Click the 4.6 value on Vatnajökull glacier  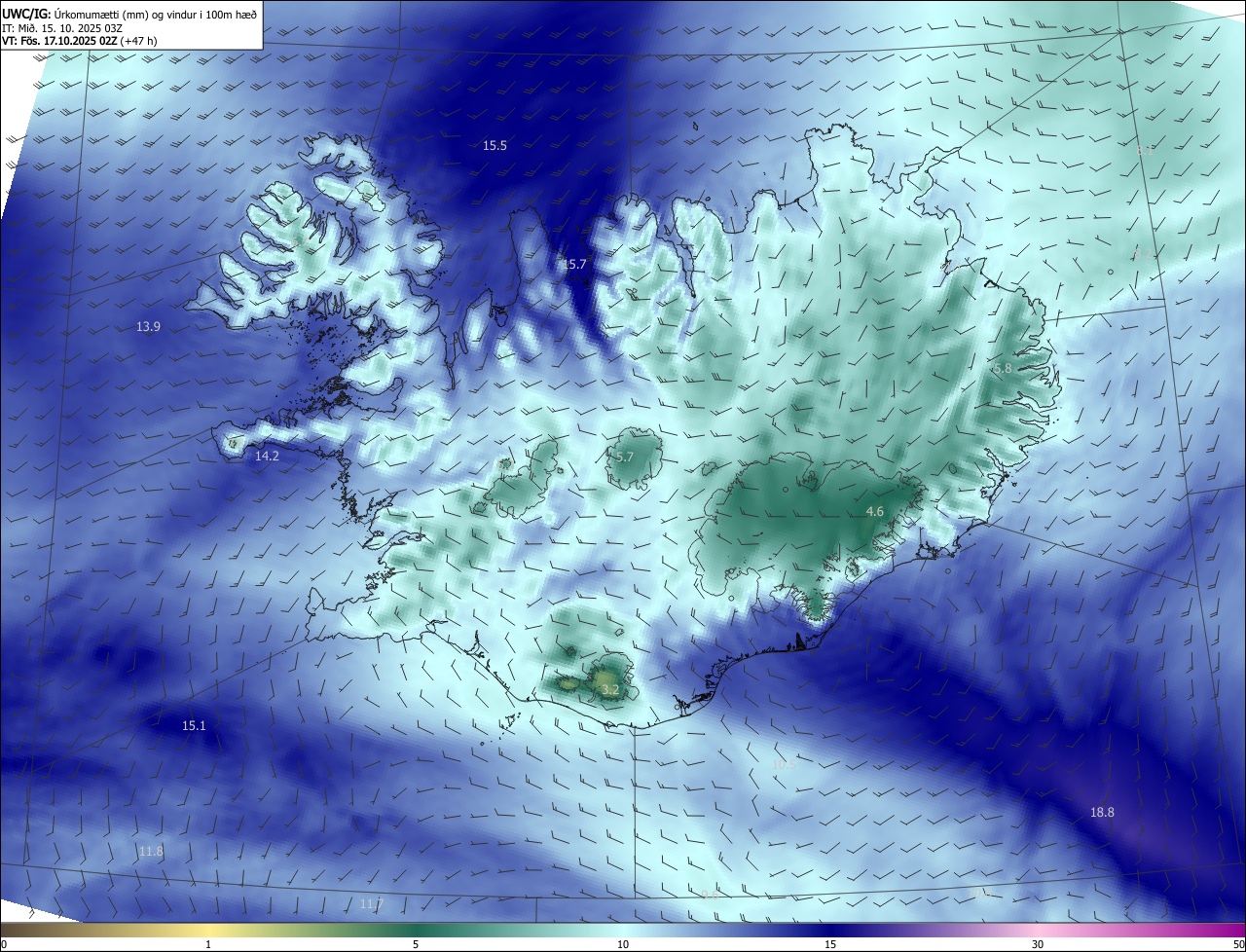pos(874,511)
